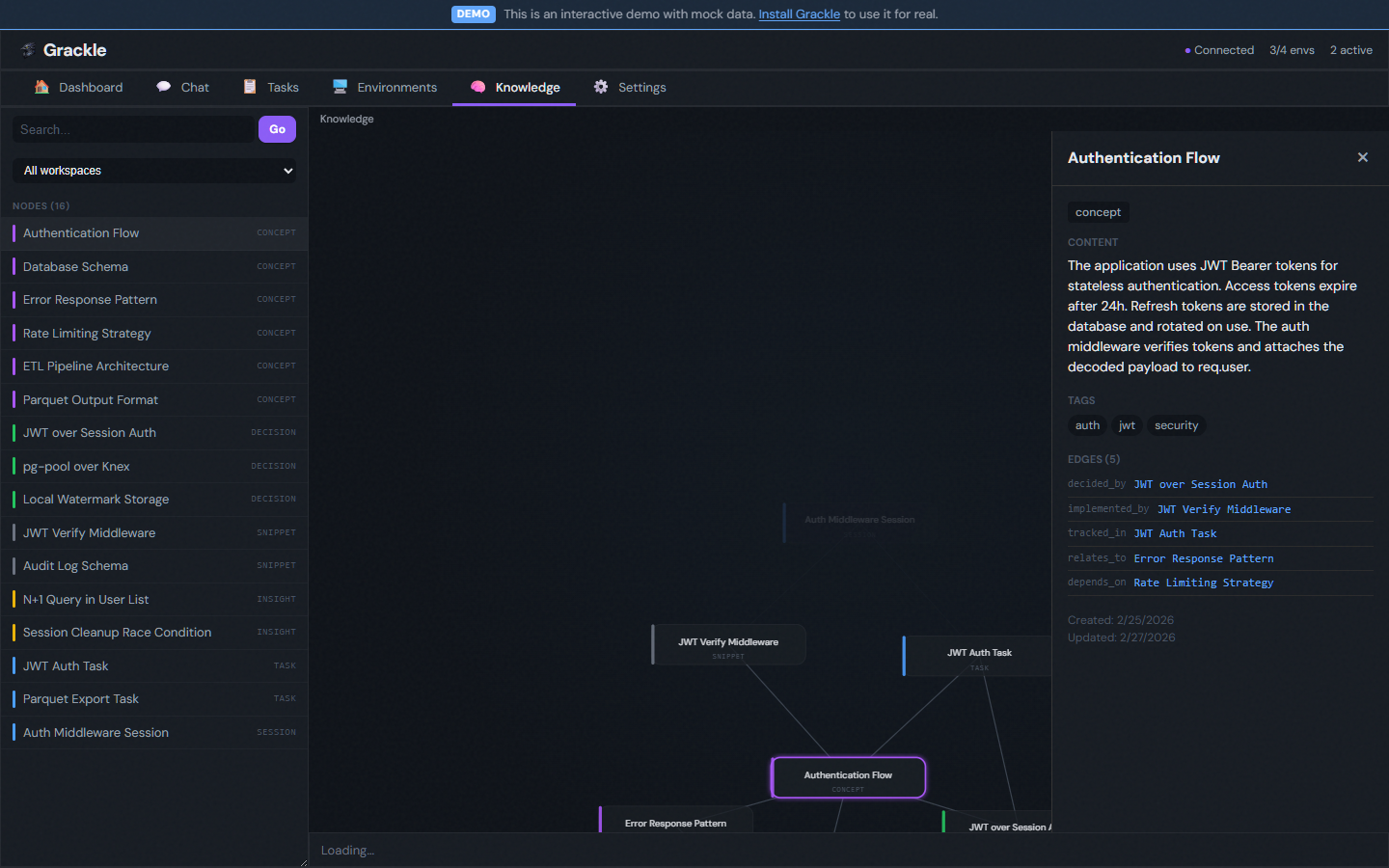
Task: Toggle the auth tag filter
Action: (1086, 425)
